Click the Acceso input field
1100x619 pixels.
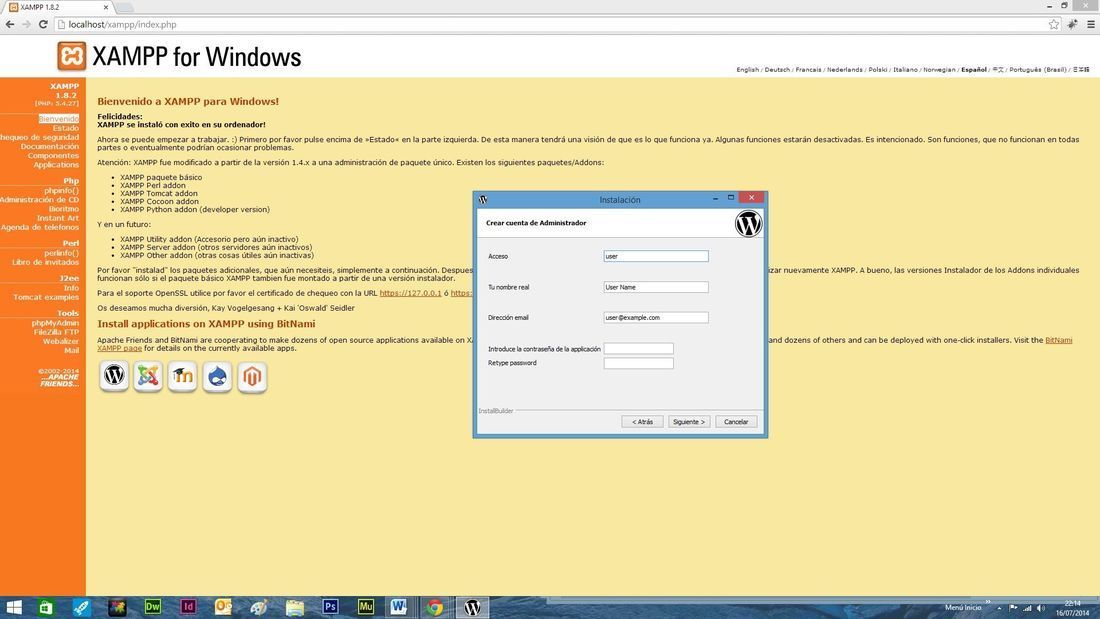pyautogui.click(x=656, y=256)
